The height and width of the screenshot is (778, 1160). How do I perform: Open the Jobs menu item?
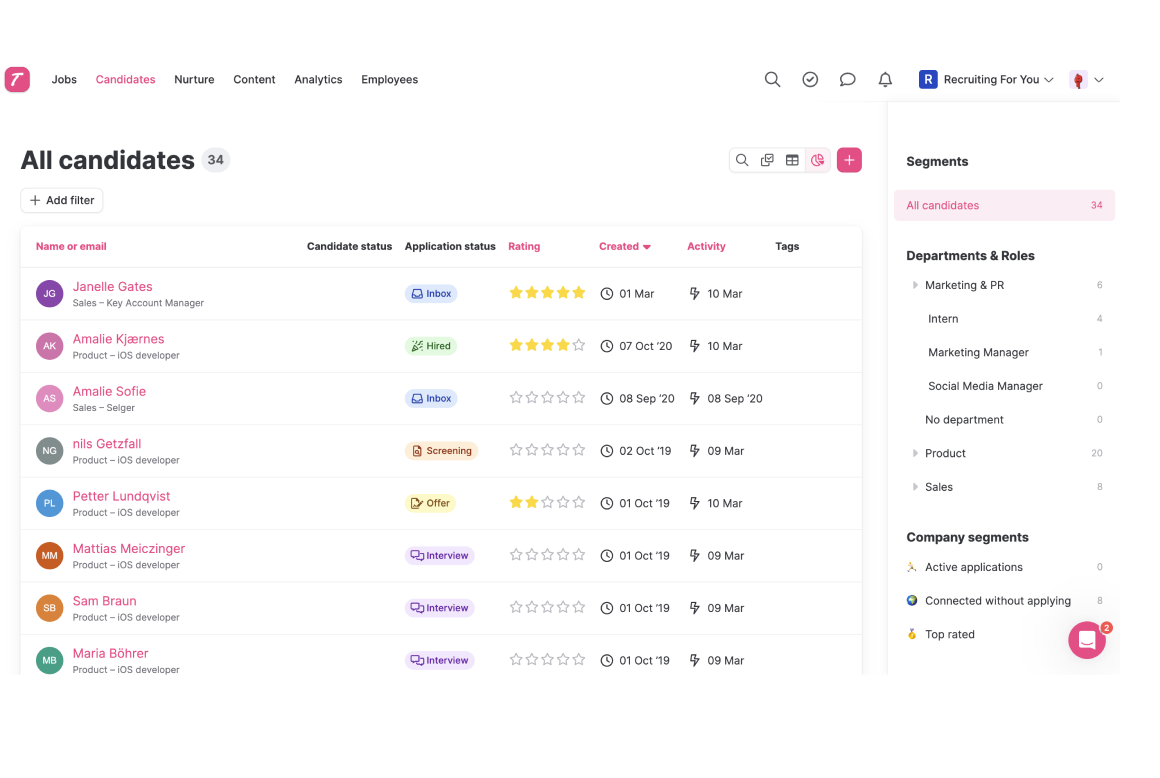click(64, 79)
